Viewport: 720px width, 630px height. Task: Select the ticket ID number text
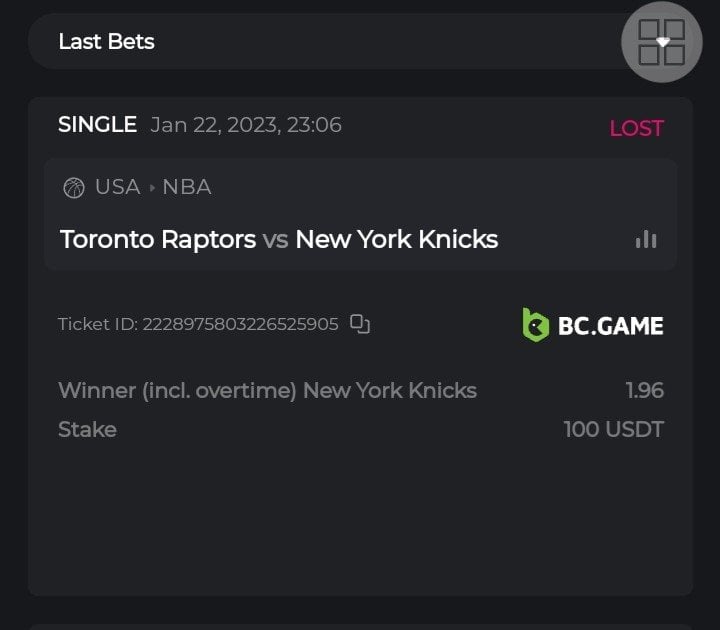coord(240,324)
